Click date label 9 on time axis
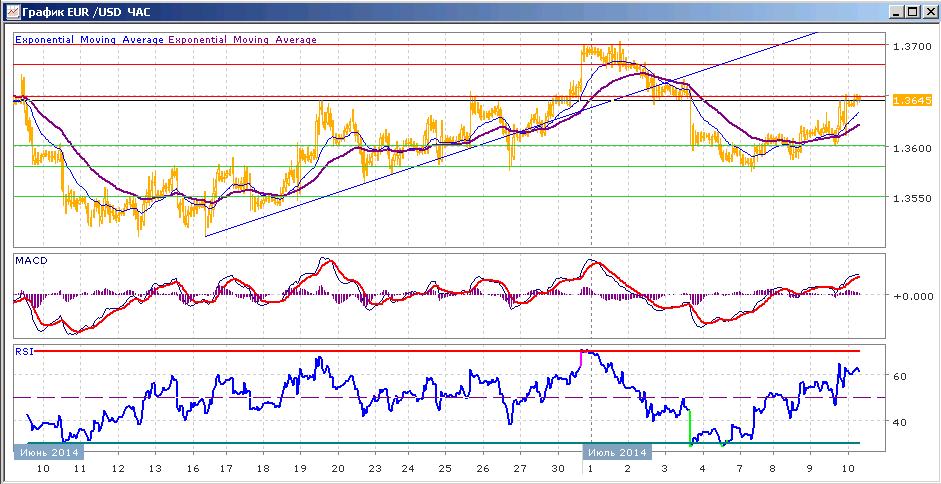The image size is (941, 484). (809, 468)
